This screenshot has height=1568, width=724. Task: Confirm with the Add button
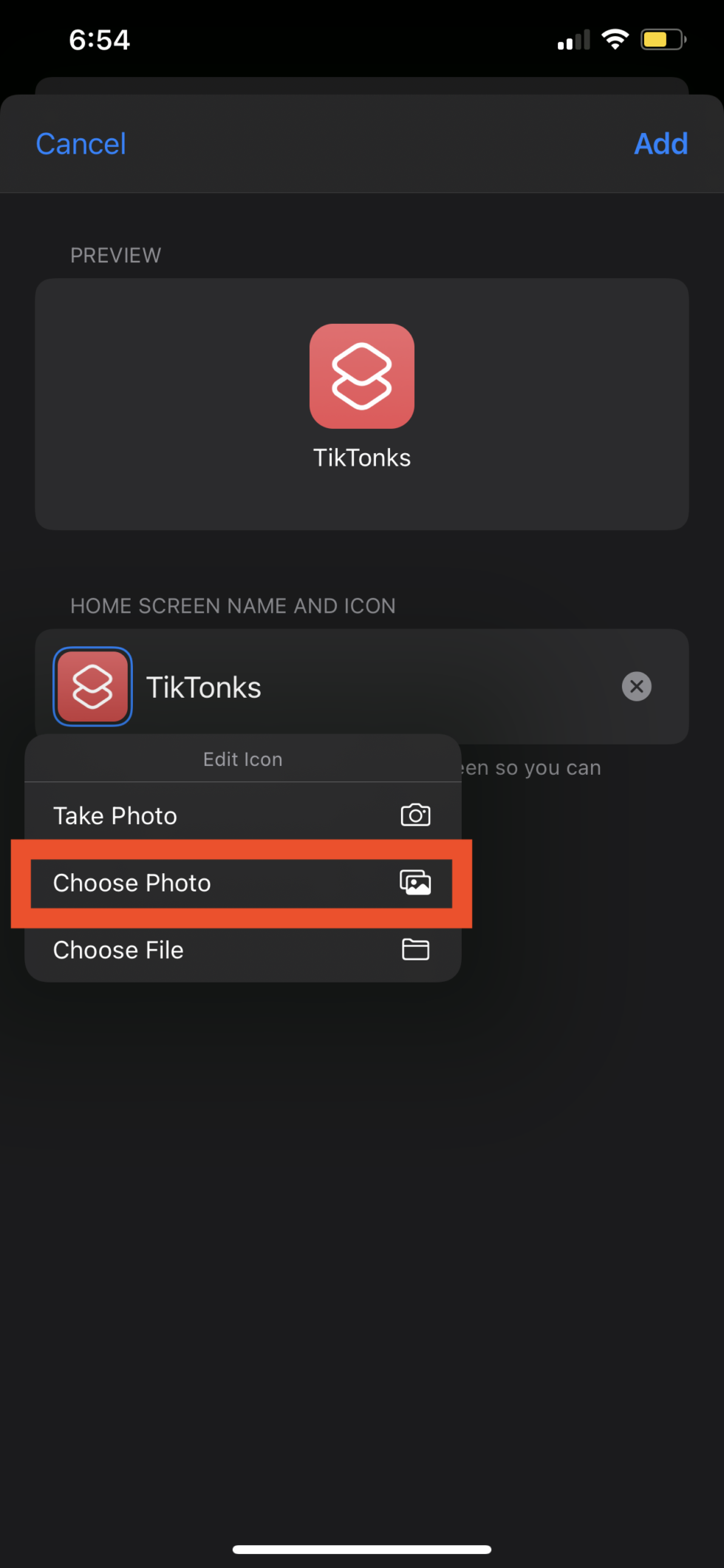[661, 144]
